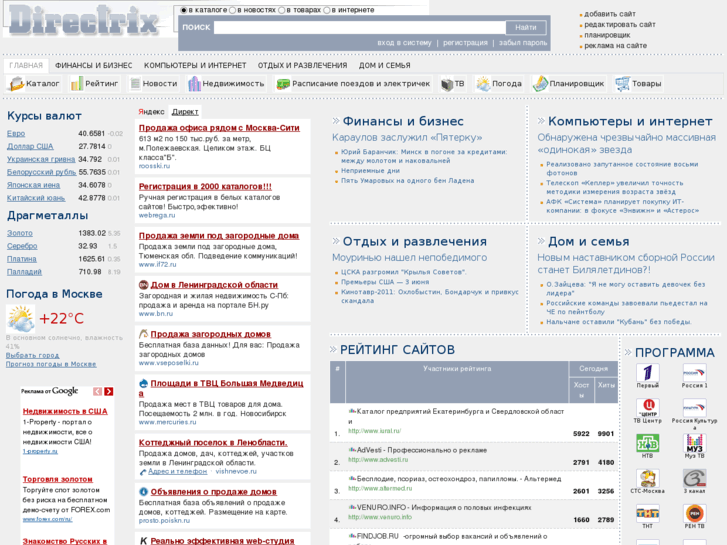The height and width of the screenshot is (545, 727).
Task: Open headline 'Моуринью нашел непобедимого'
Action: [409, 257]
